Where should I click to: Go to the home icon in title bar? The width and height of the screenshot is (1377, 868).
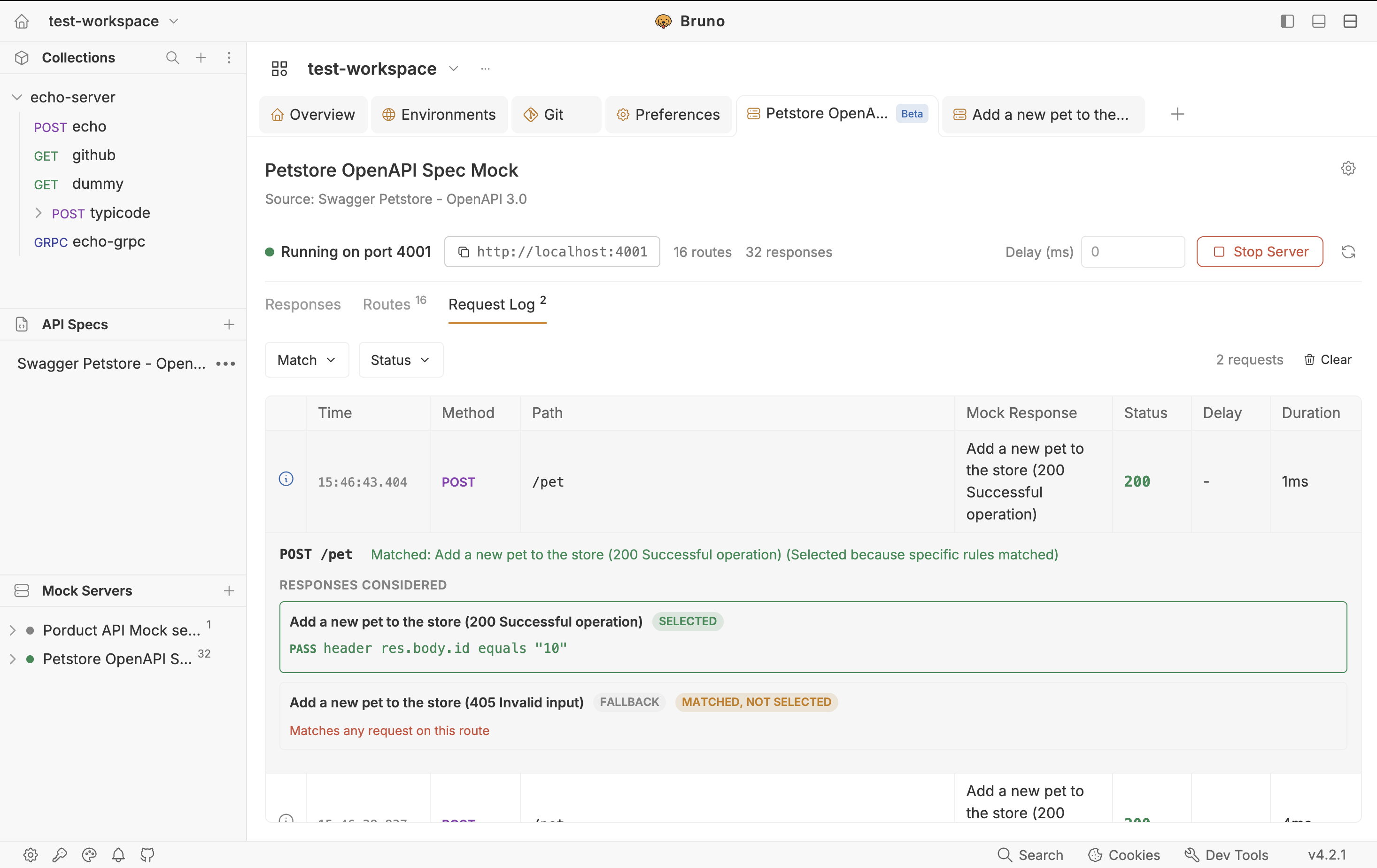(x=22, y=21)
